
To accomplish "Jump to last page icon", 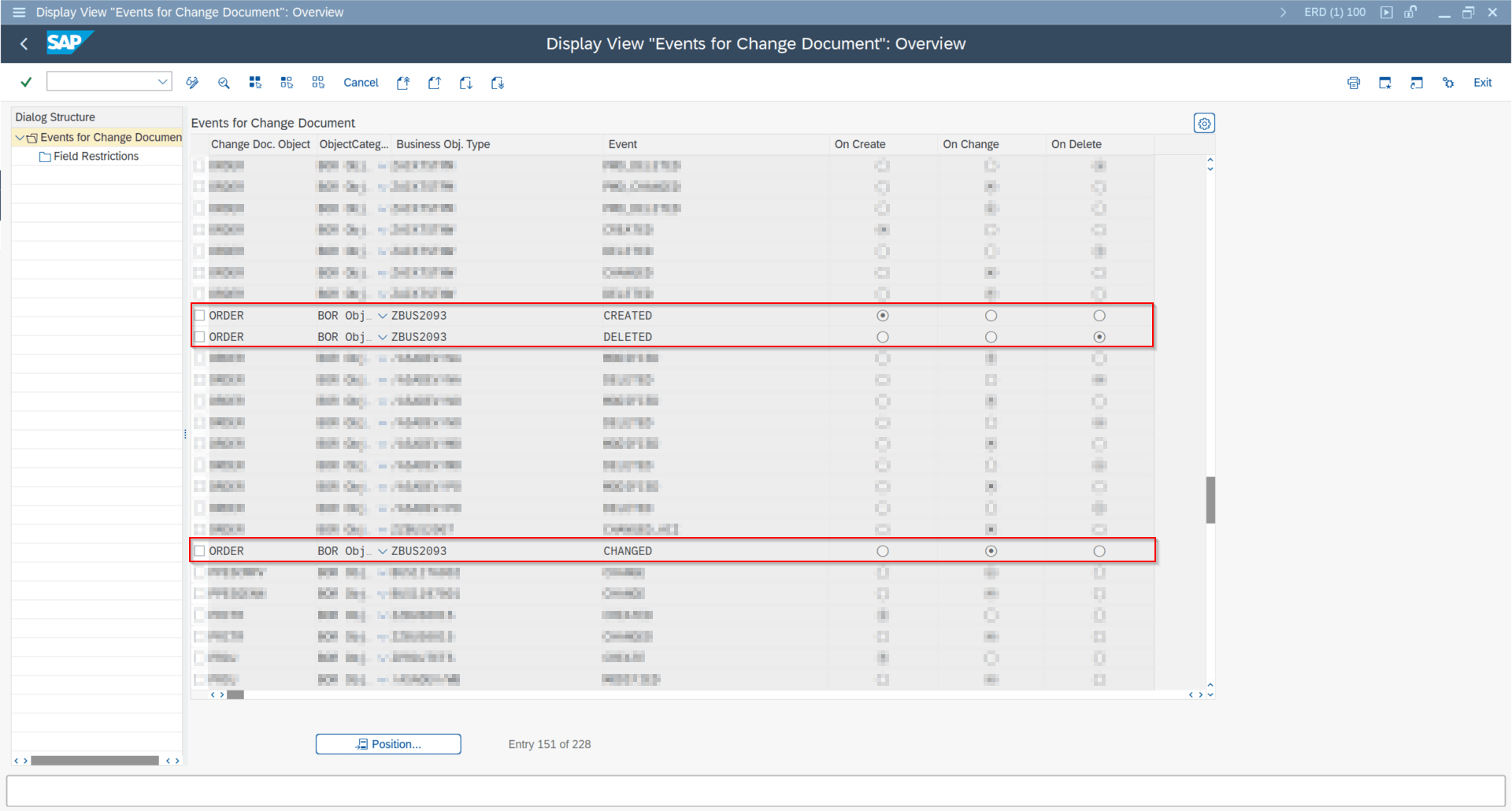I will pos(498,83).
